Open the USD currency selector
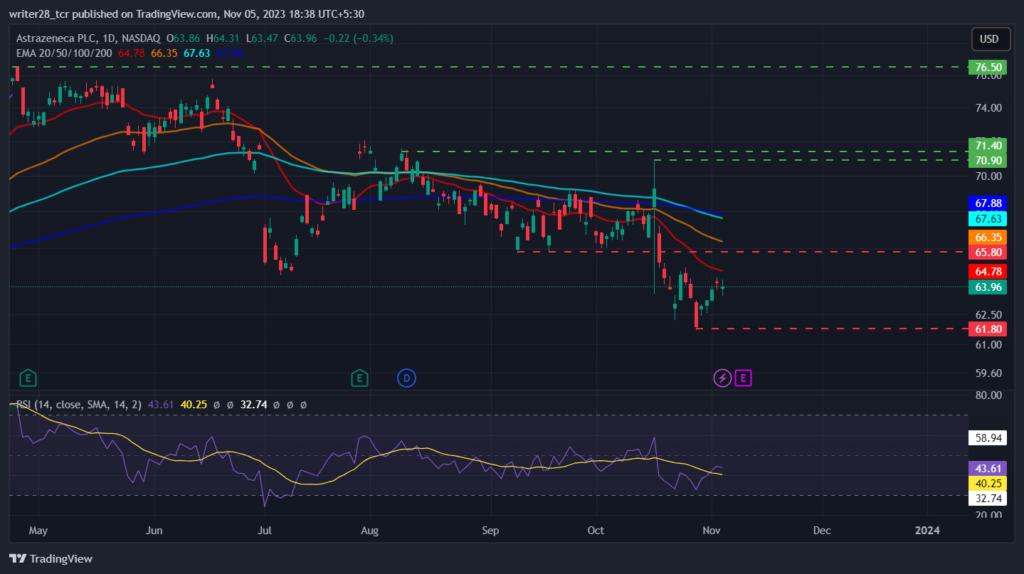This screenshot has width=1024, height=574. click(x=989, y=39)
